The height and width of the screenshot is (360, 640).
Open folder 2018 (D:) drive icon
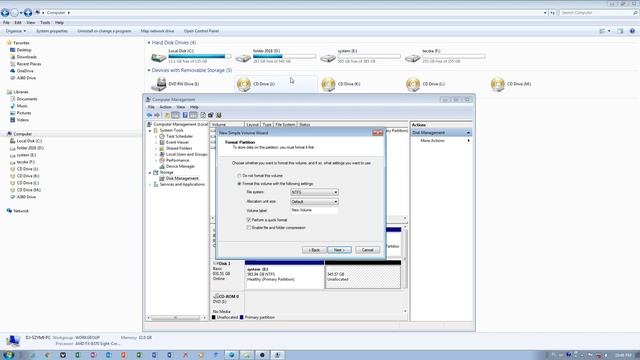pos(243,58)
